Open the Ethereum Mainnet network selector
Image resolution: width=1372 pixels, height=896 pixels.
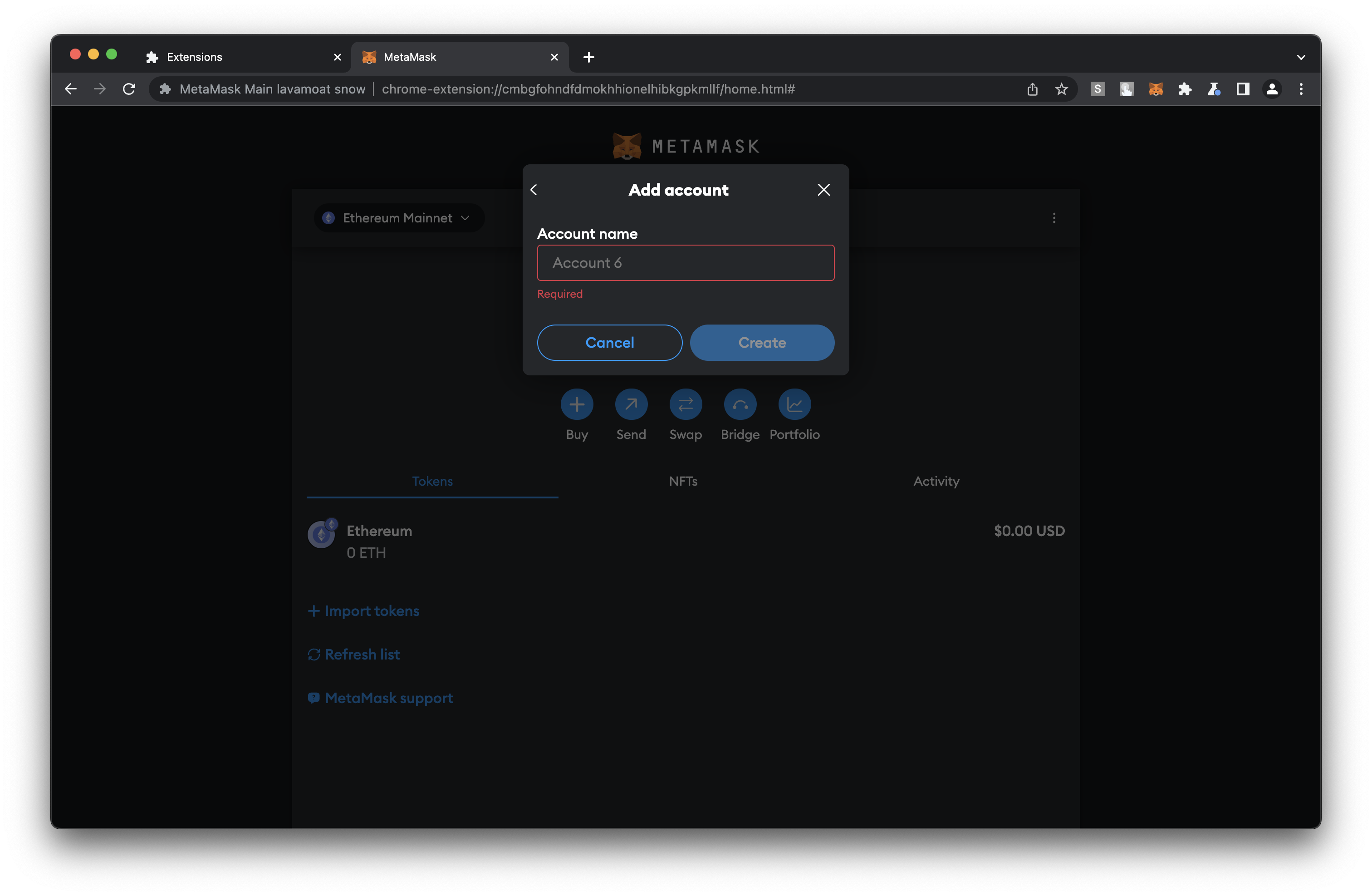tap(398, 217)
